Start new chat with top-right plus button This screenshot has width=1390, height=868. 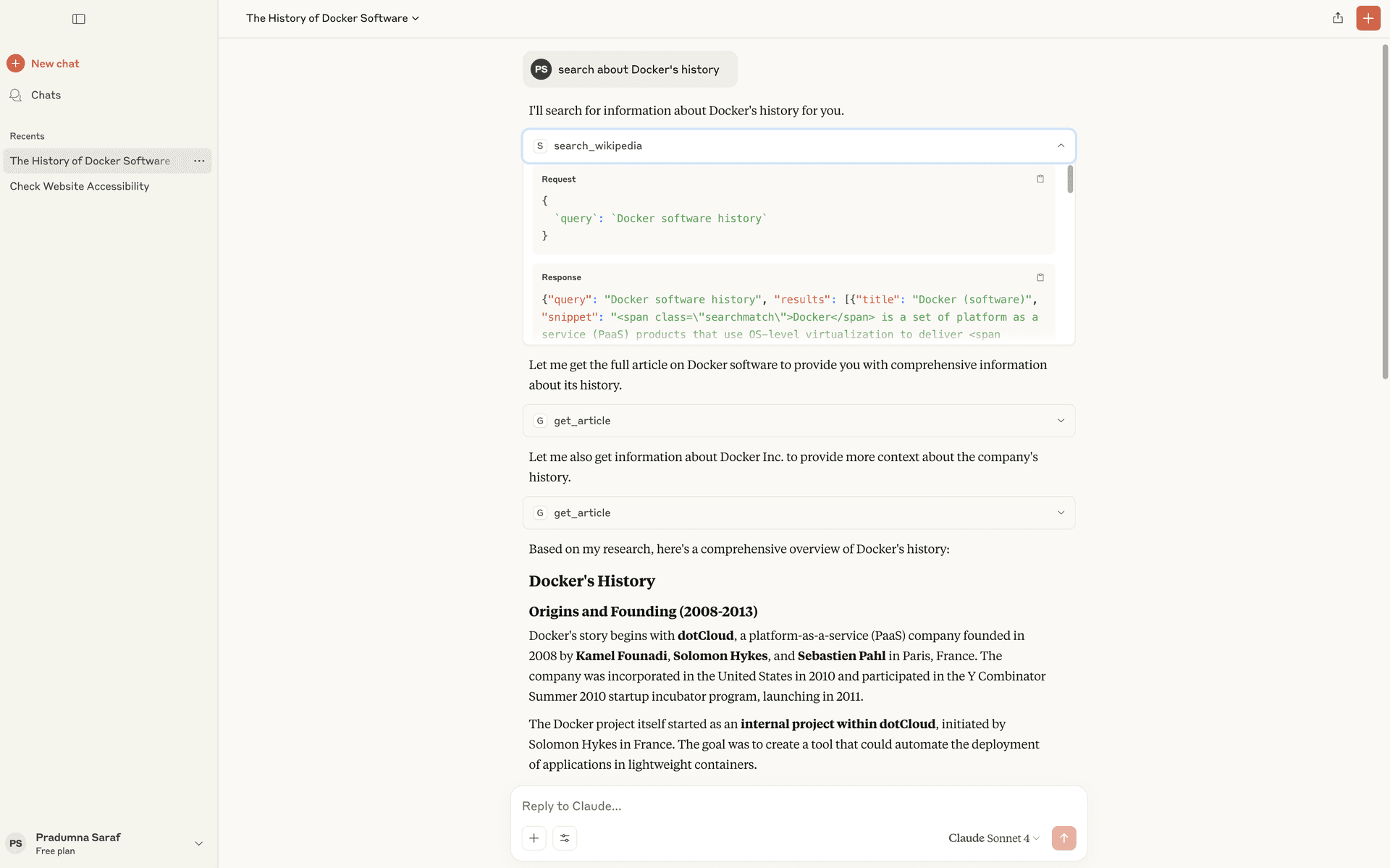[x=1368, y=18]
